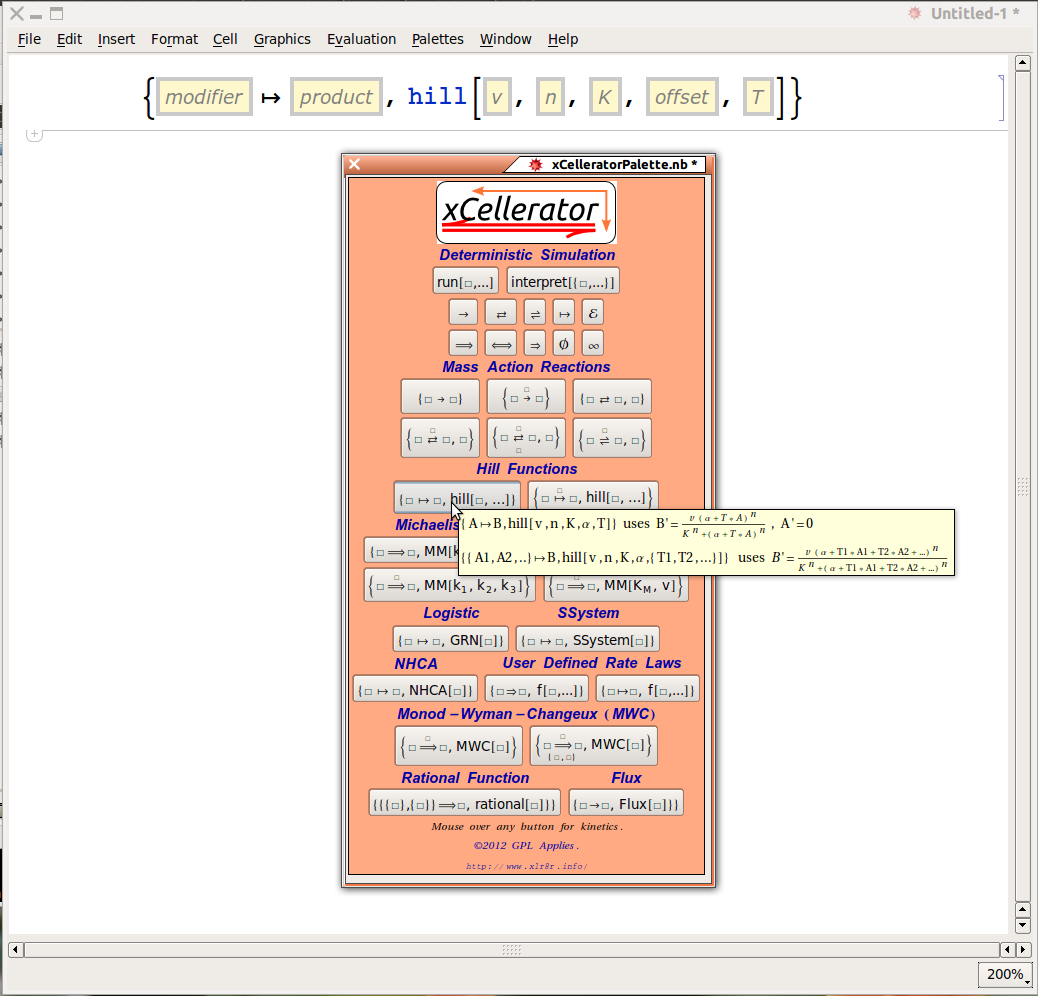Click the up arrow atop vertical scrollbar

(x=1023, y=63)
